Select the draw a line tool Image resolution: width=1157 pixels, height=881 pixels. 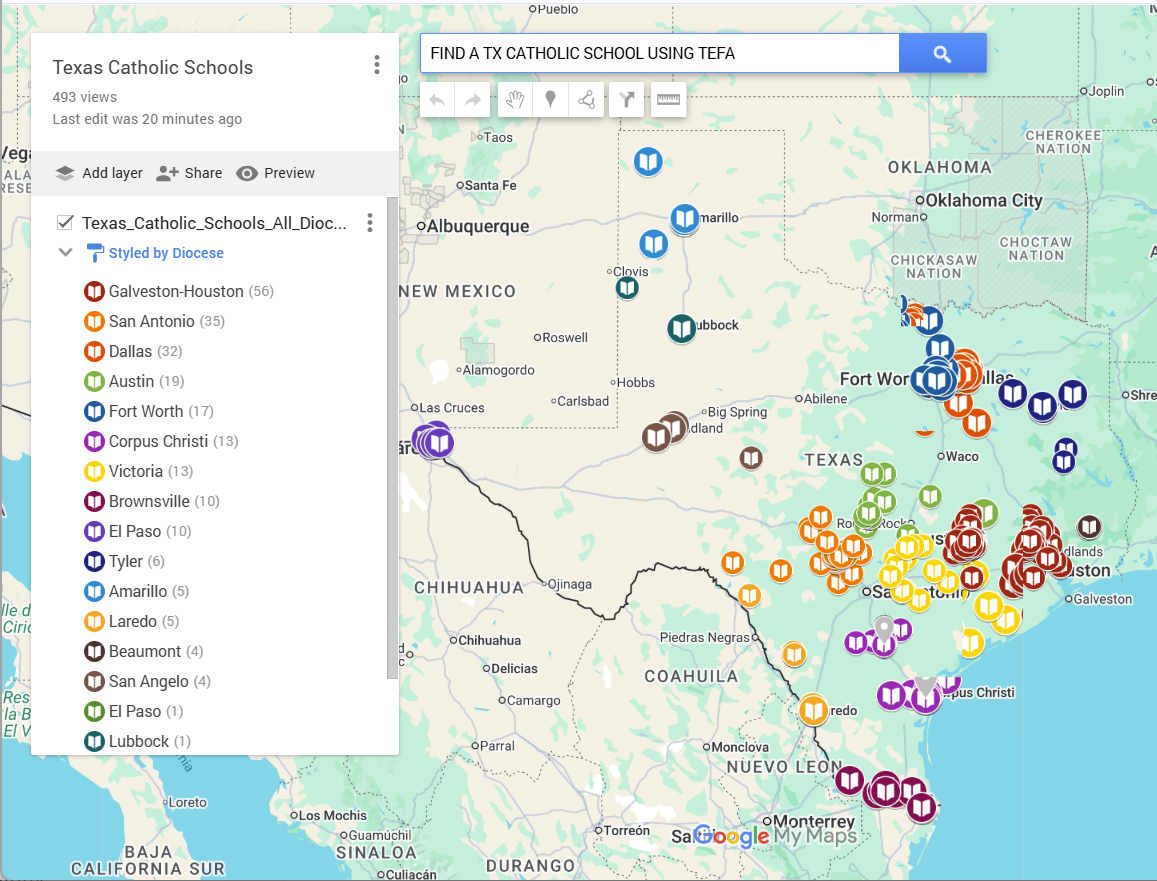tap(587, 99)
